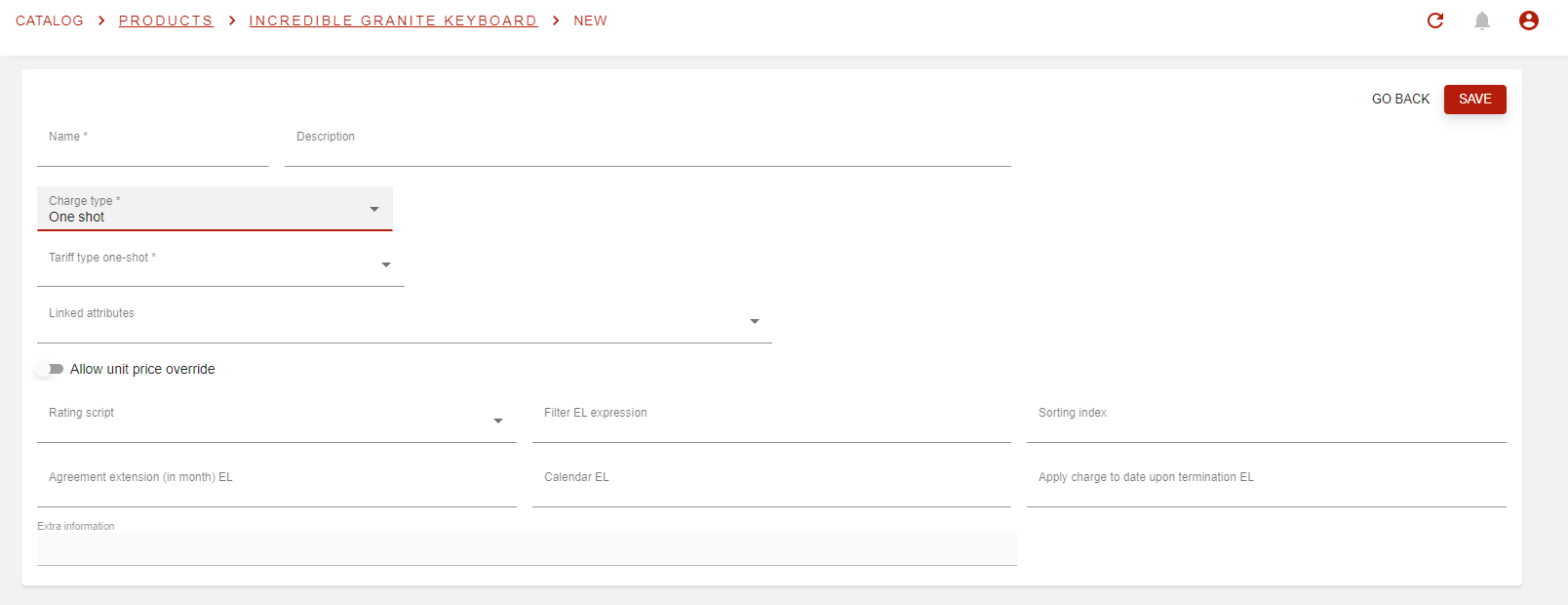Click the New breadcrumb item
The height and width of the screenshot is (605, 1568).
click(x=590, y=20)
